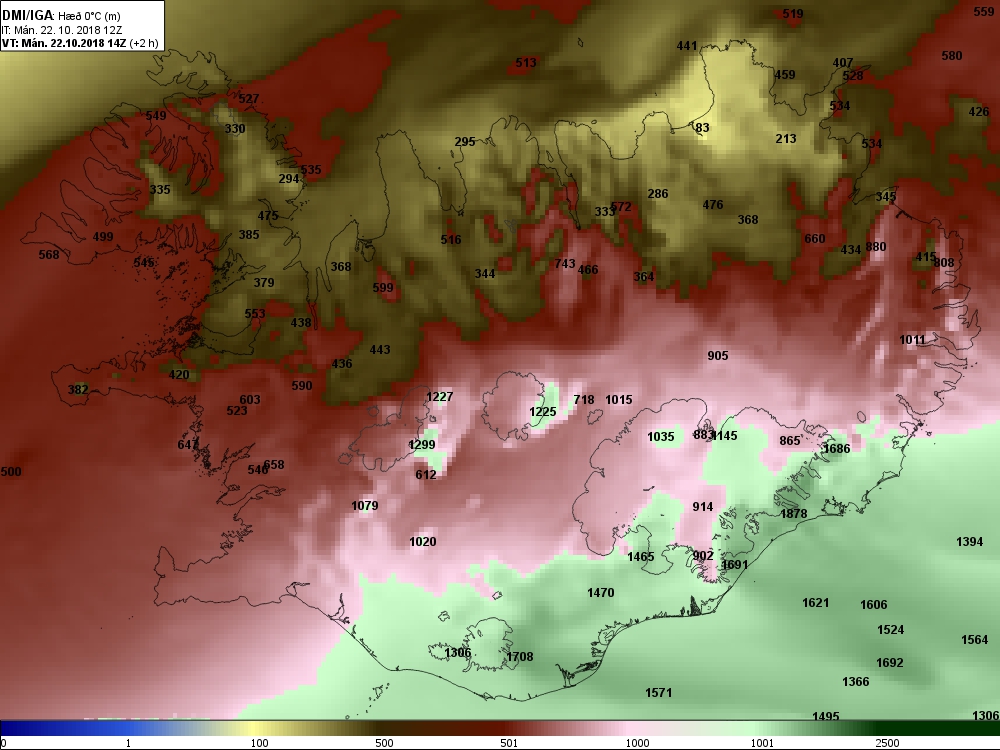The width and height of the screenshot is (1000, 750).
Task: Click the map value '580'
Action: [x=952, y=55]
